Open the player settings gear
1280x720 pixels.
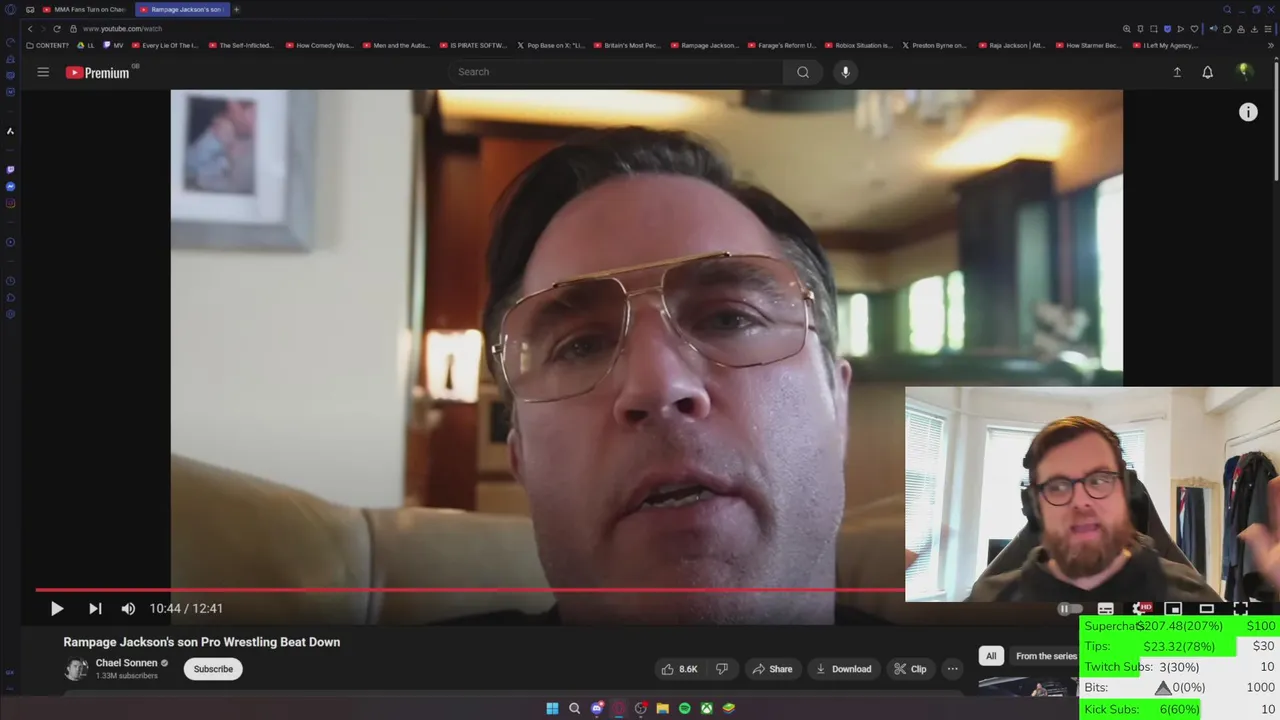coord(1140,608)
